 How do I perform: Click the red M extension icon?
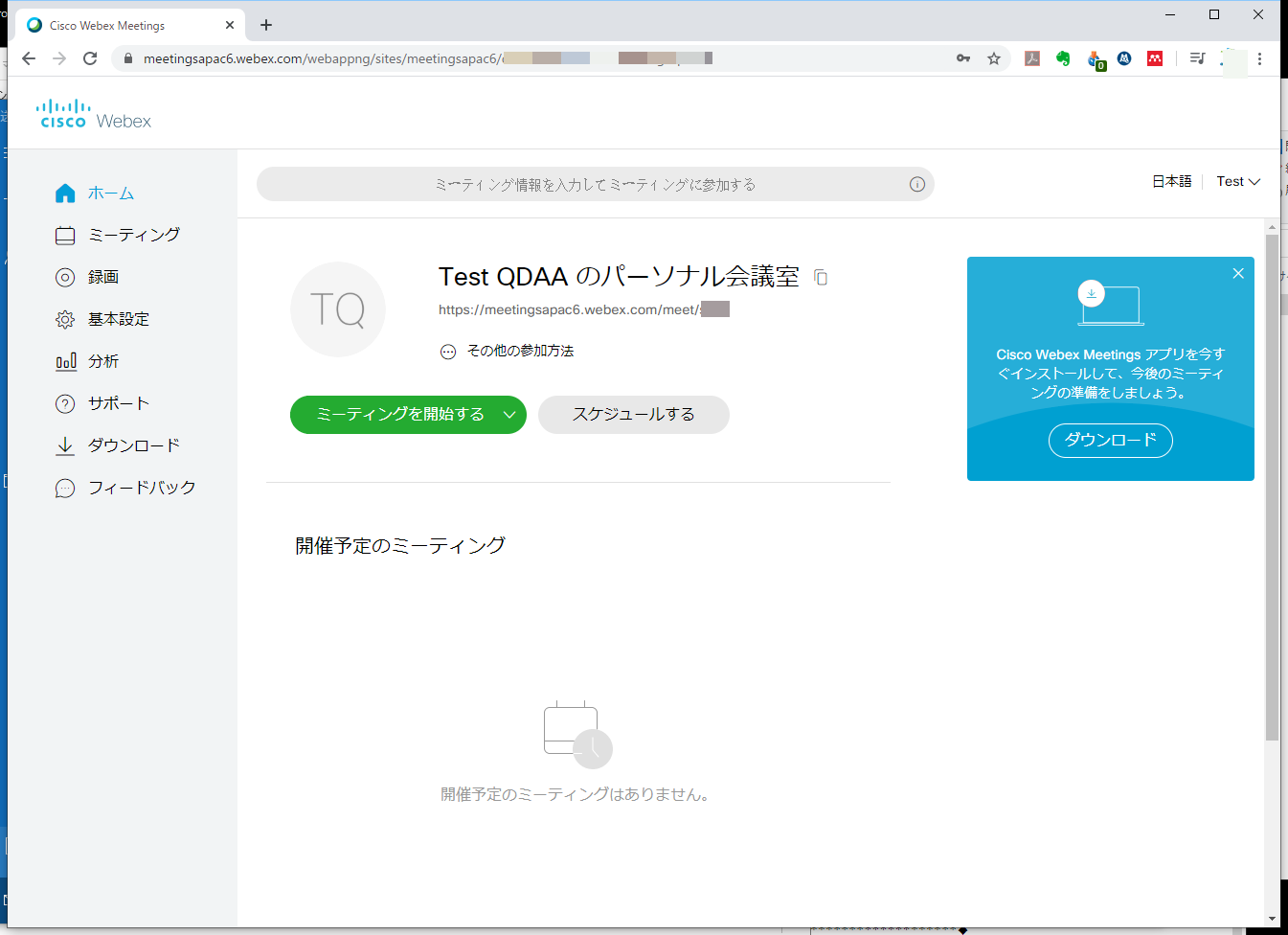click(x=1155, y=58)
